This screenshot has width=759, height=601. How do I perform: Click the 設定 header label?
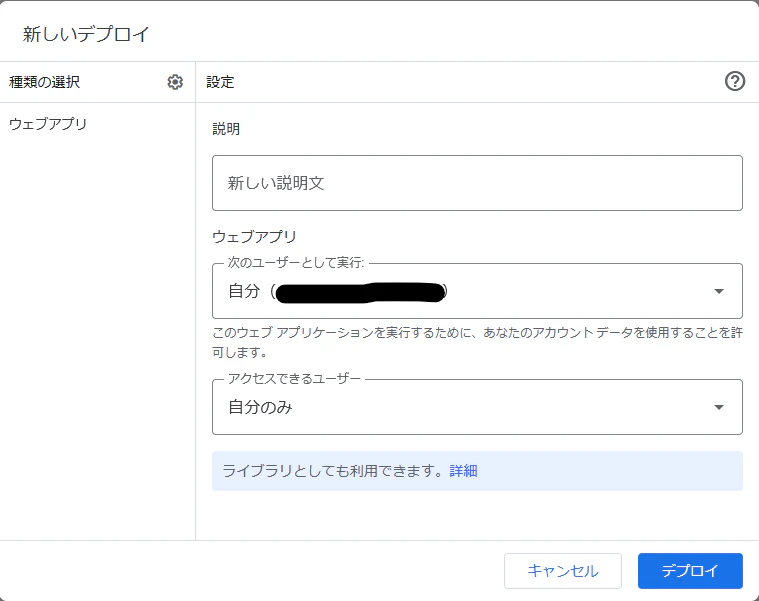(220, 82)
